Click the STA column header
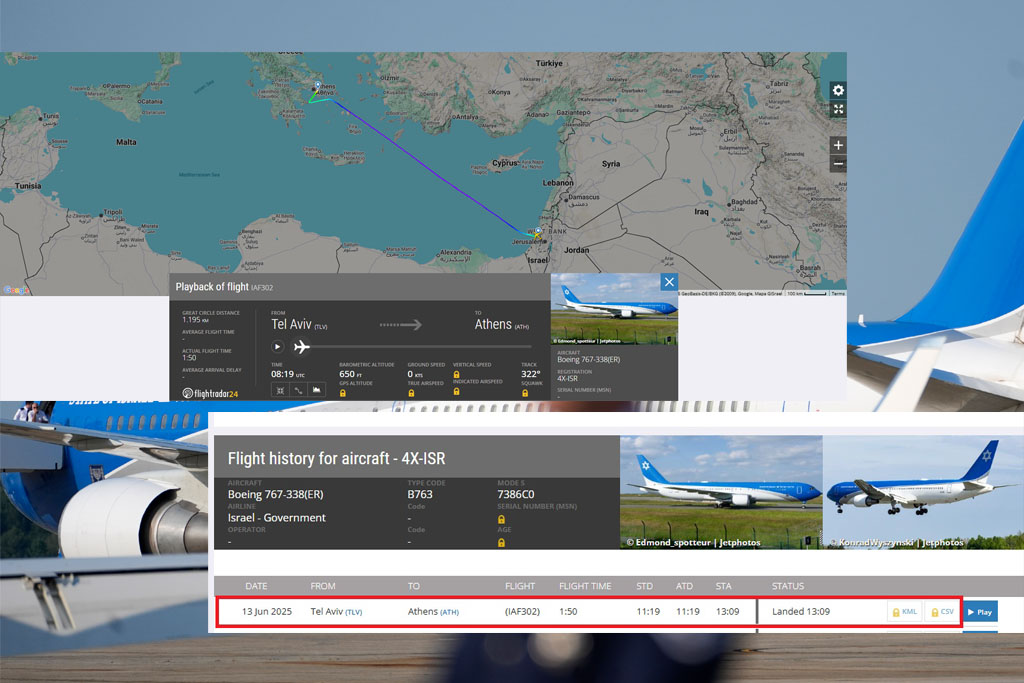The width and height of the screenshot is (1024, 683). tap(724, 586)
